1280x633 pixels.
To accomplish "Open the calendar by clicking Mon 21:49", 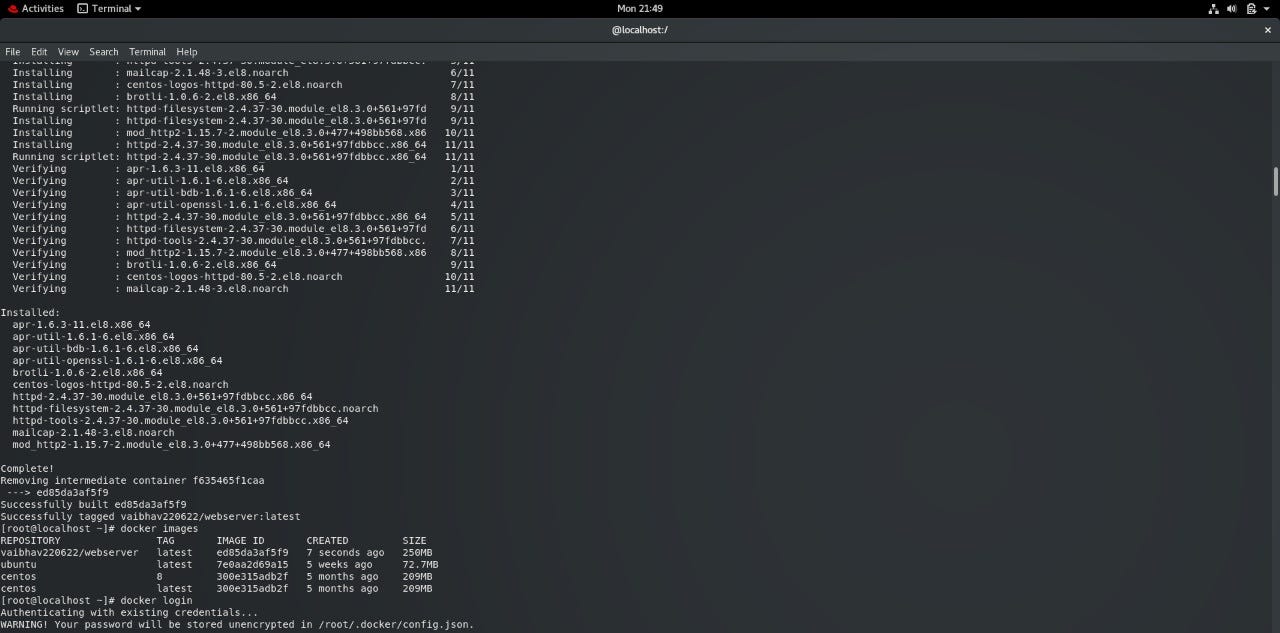I will pyautogui.click(x=640, y=8).
